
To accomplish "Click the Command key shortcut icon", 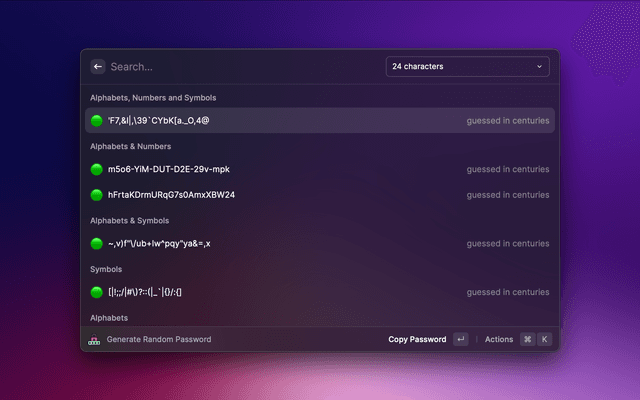I will pos(527,340).
